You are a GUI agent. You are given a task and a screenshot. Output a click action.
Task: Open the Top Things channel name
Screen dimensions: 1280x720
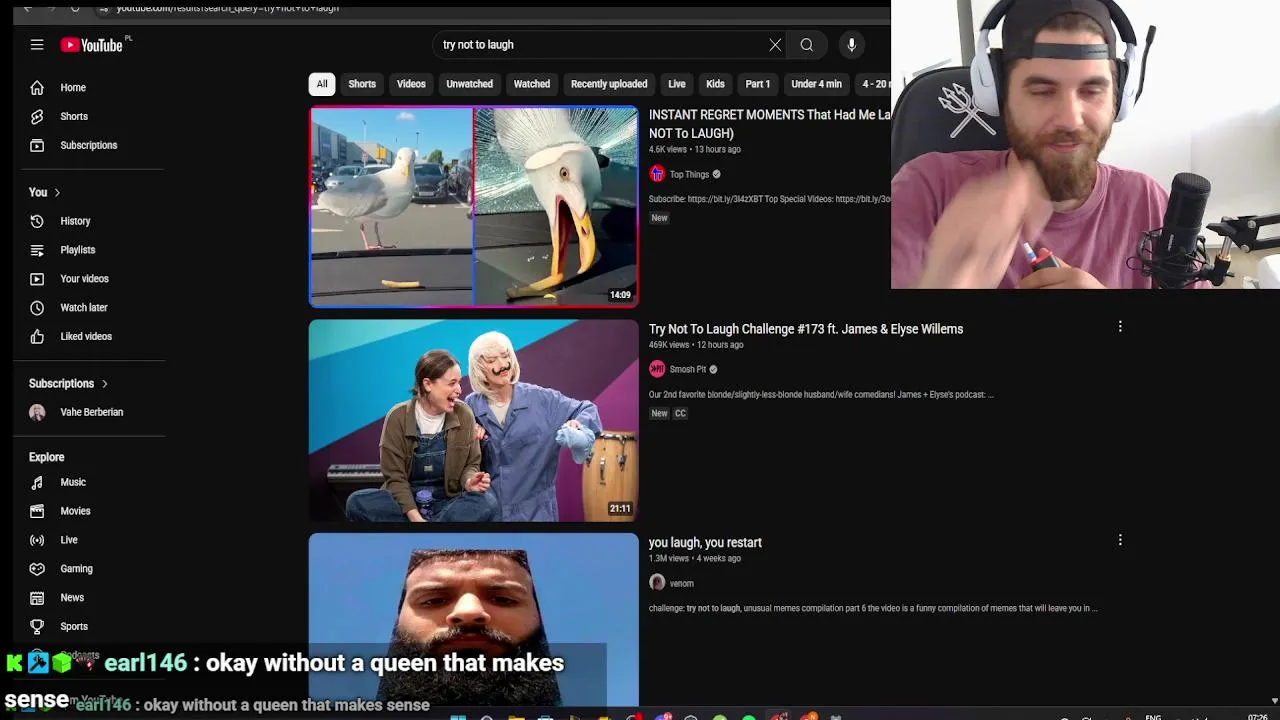pyautogui.click(x=689, y=175)
